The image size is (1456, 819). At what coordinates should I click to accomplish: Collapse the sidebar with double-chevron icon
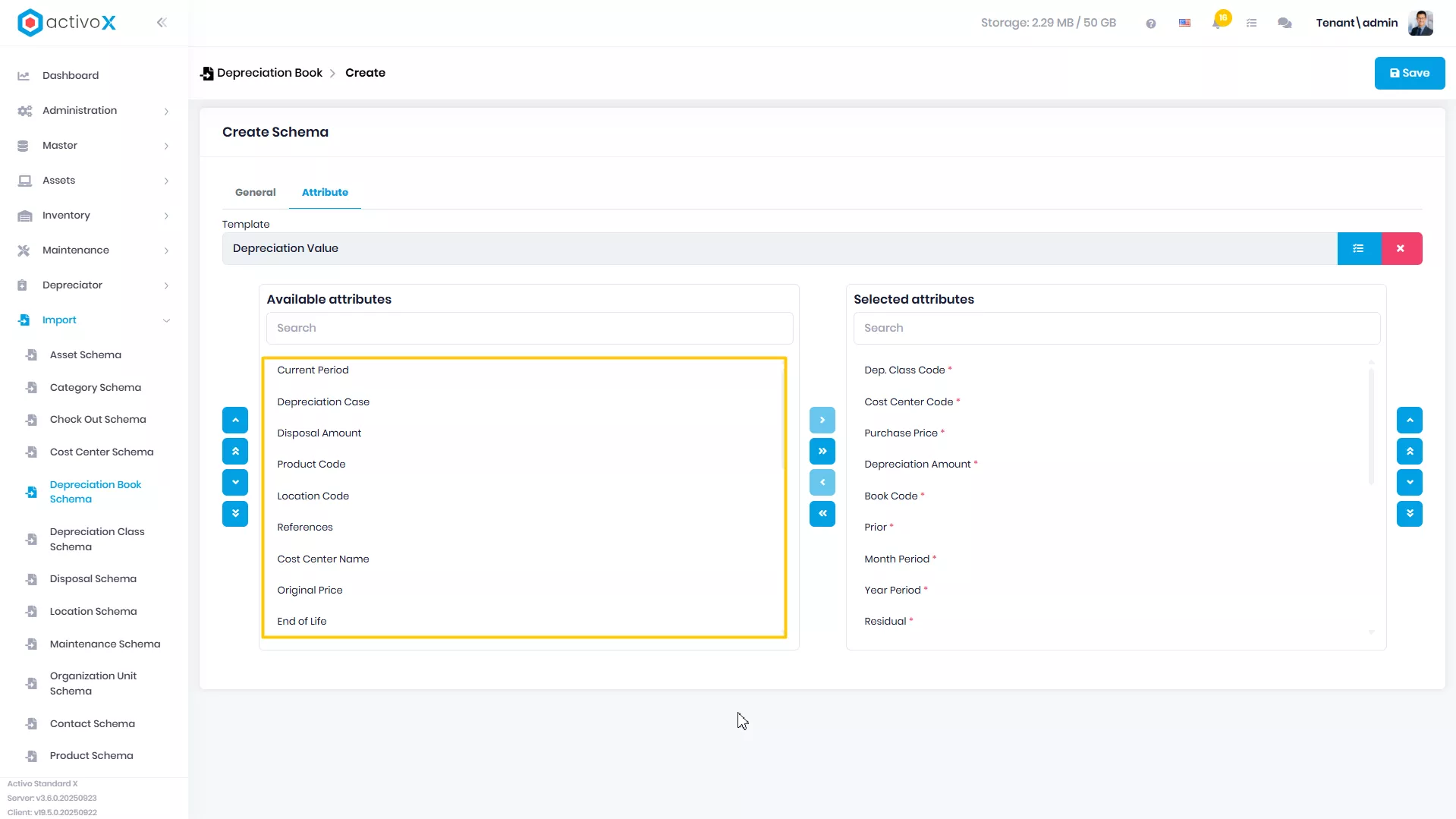point(162,23)
